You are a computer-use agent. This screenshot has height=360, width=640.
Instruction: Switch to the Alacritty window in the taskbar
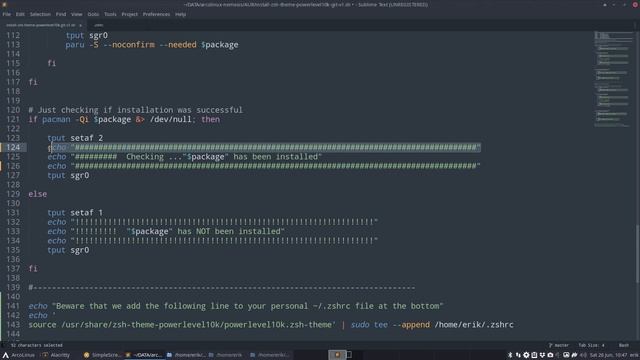pyautogui.click(x=56, y=355)
